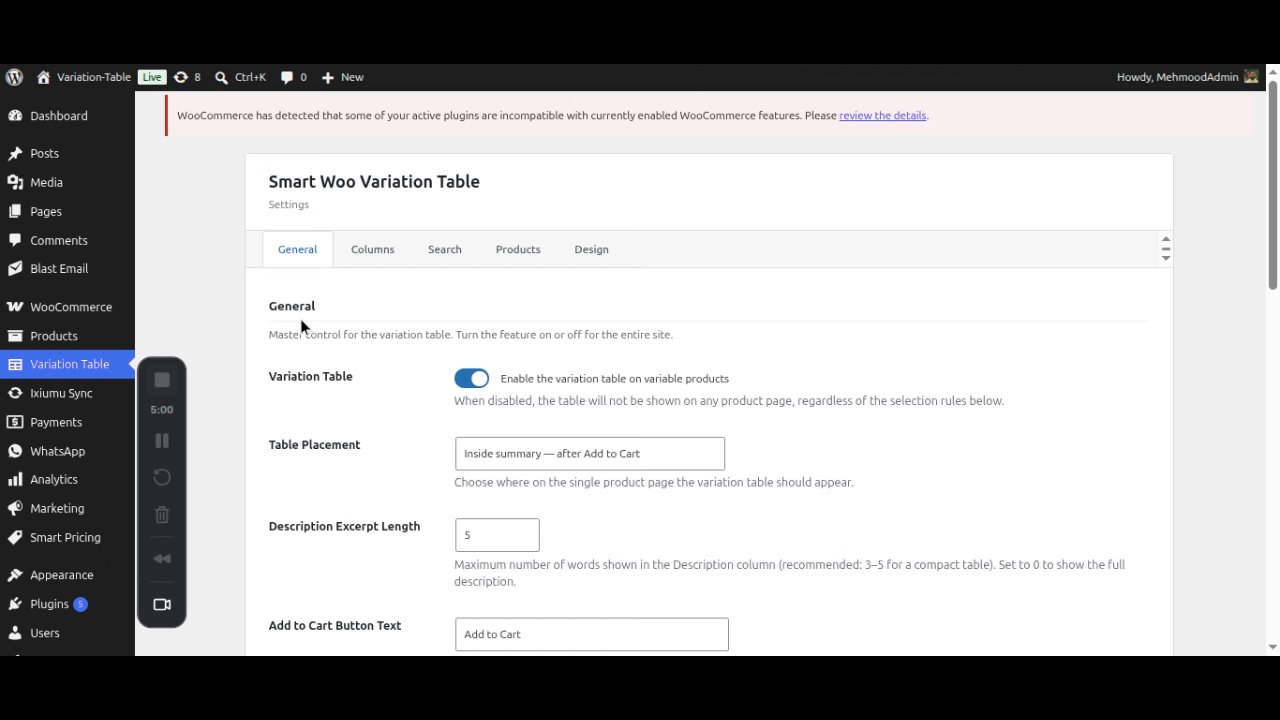The image size is (1280, 720).
Task: Click the rewind icon in recorder widget
Action: pyautogui.click(x=162, y=559)
